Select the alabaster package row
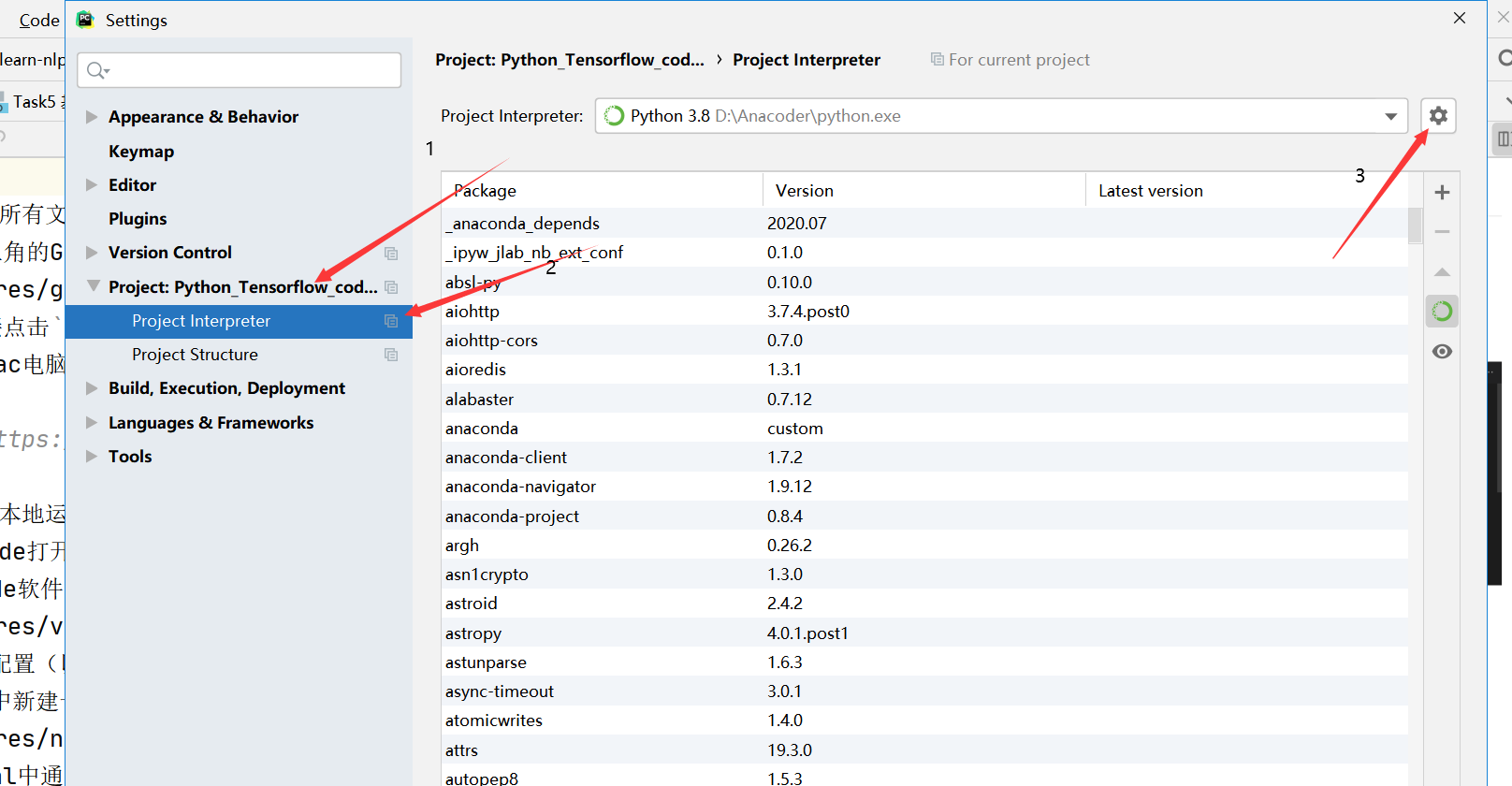 924,400
